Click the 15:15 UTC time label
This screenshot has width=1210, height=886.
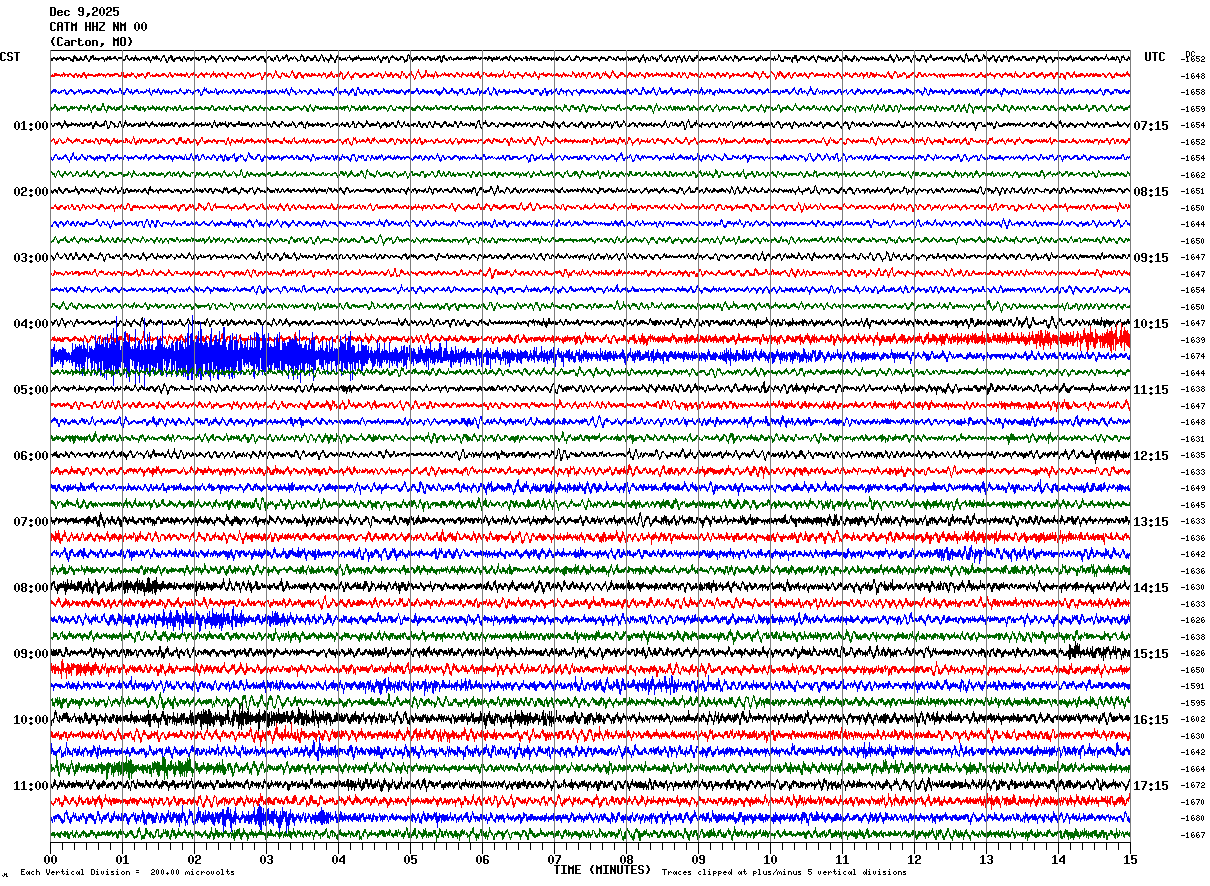click(x=1151, y=654)
